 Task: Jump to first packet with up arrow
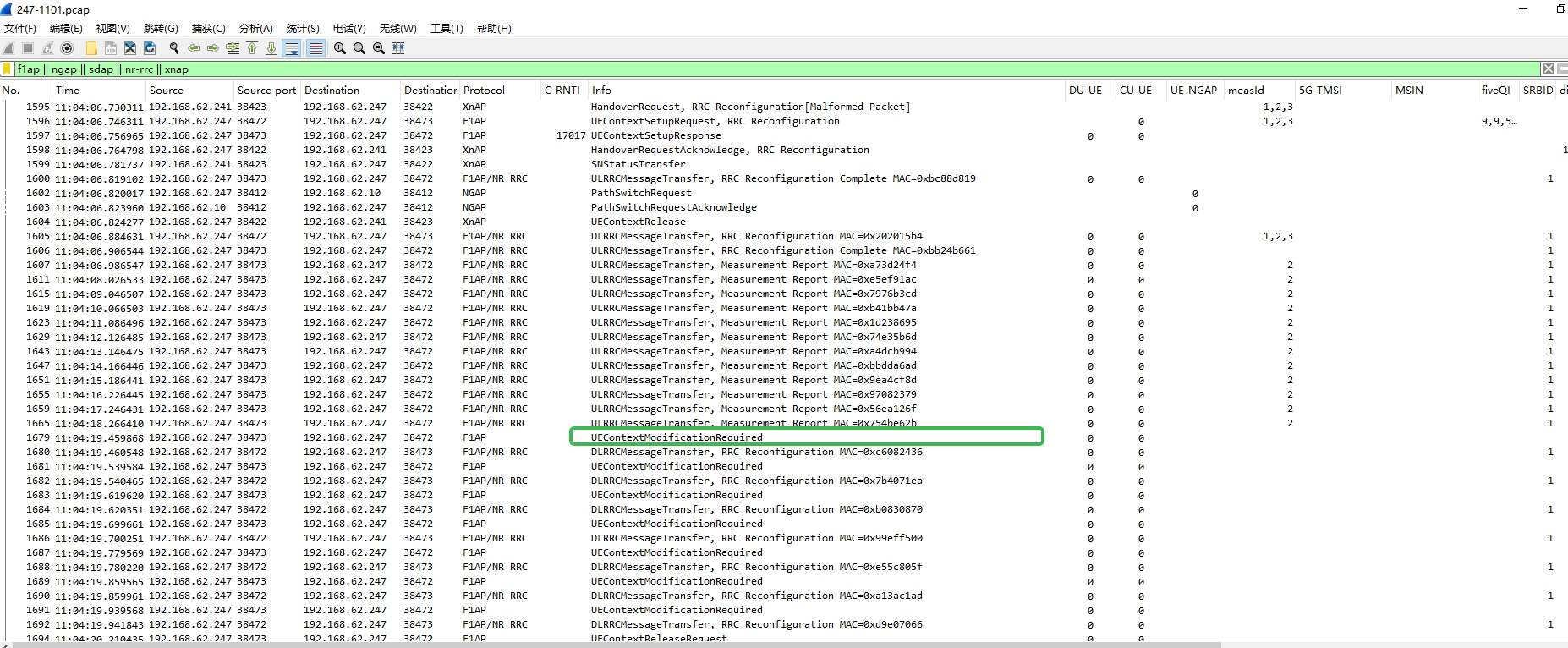[x=252, y=48]
